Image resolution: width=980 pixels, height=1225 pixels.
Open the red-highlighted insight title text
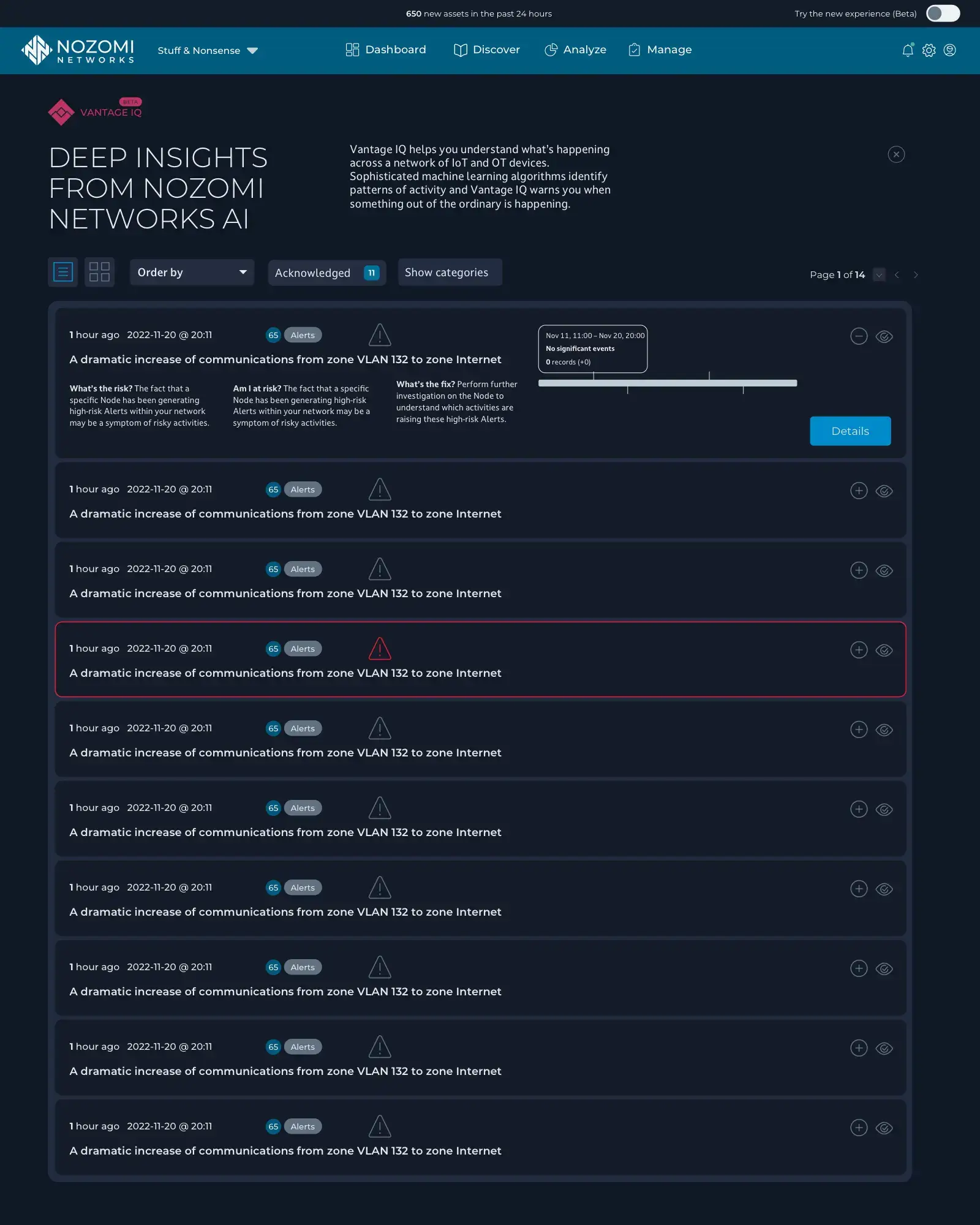coord(285,673)
